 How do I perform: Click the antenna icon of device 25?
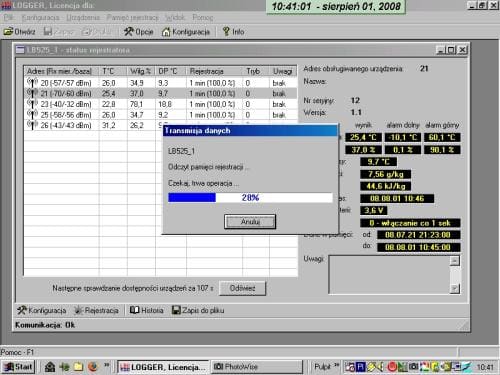click(x=32, y=115)
